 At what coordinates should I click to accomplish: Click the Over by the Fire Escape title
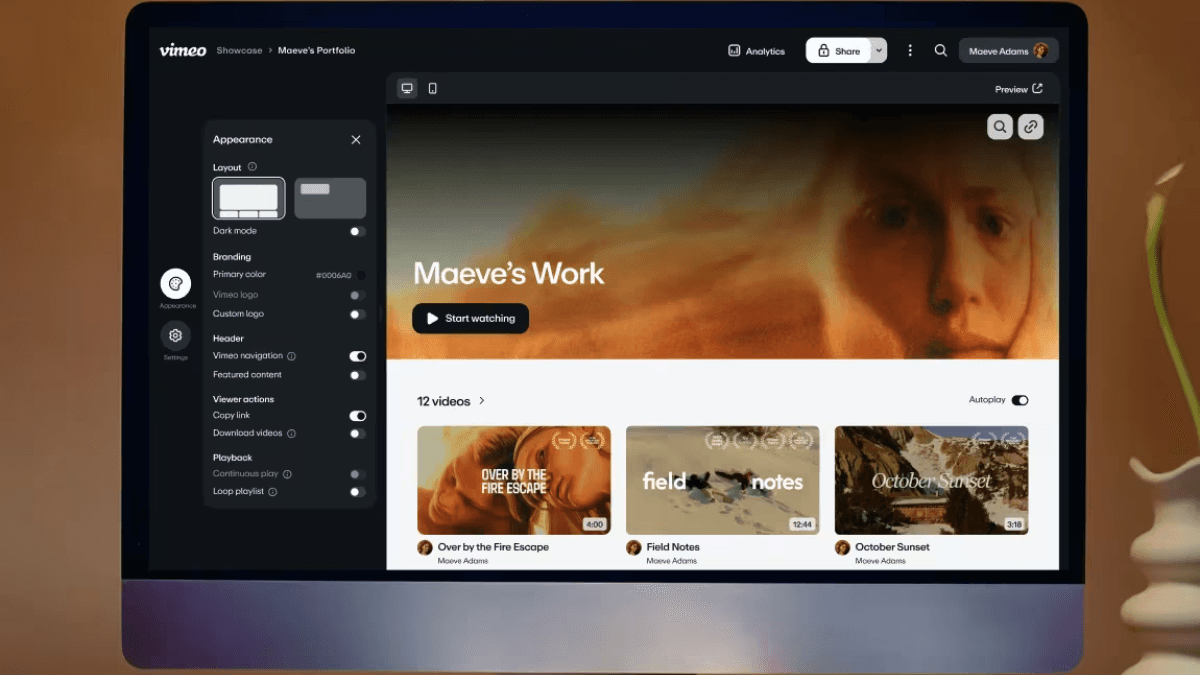(493, 547)
